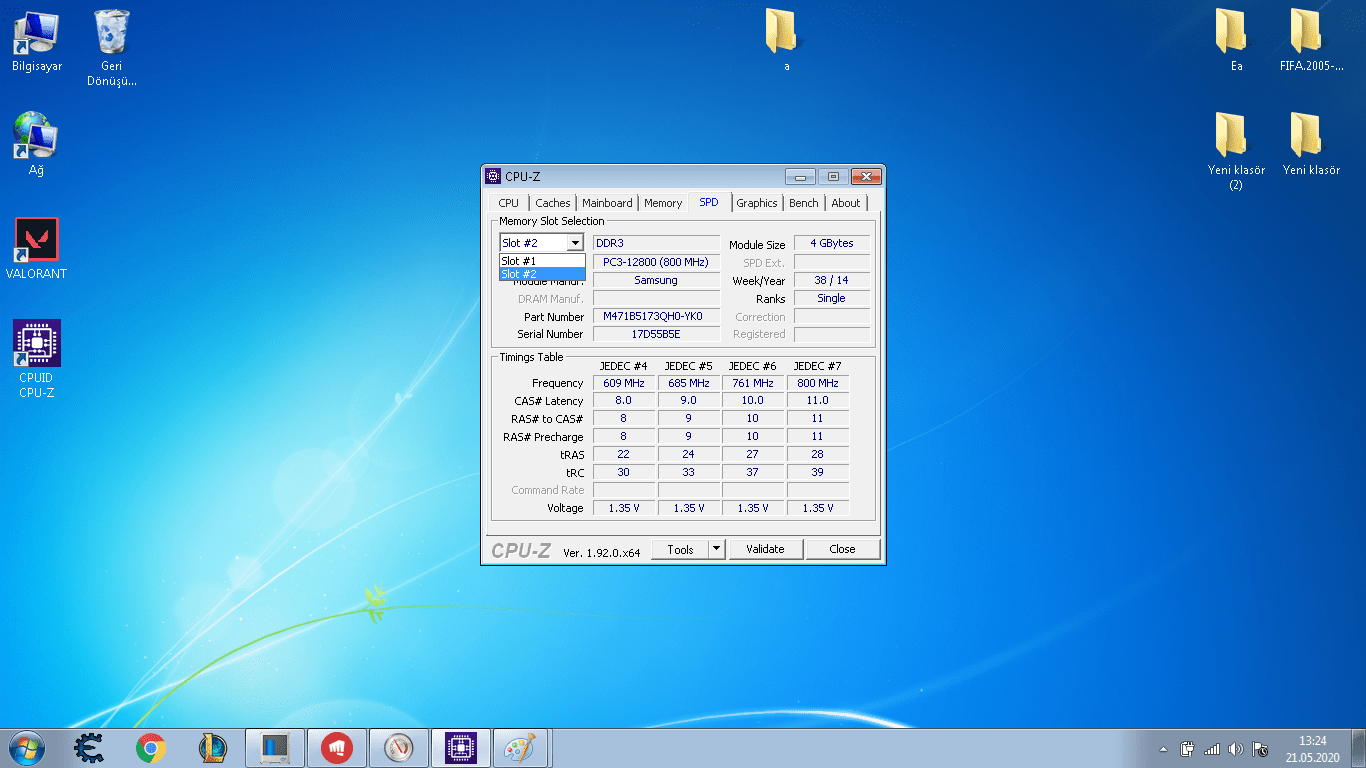Click the Part Number field

[x=655, y=316]
